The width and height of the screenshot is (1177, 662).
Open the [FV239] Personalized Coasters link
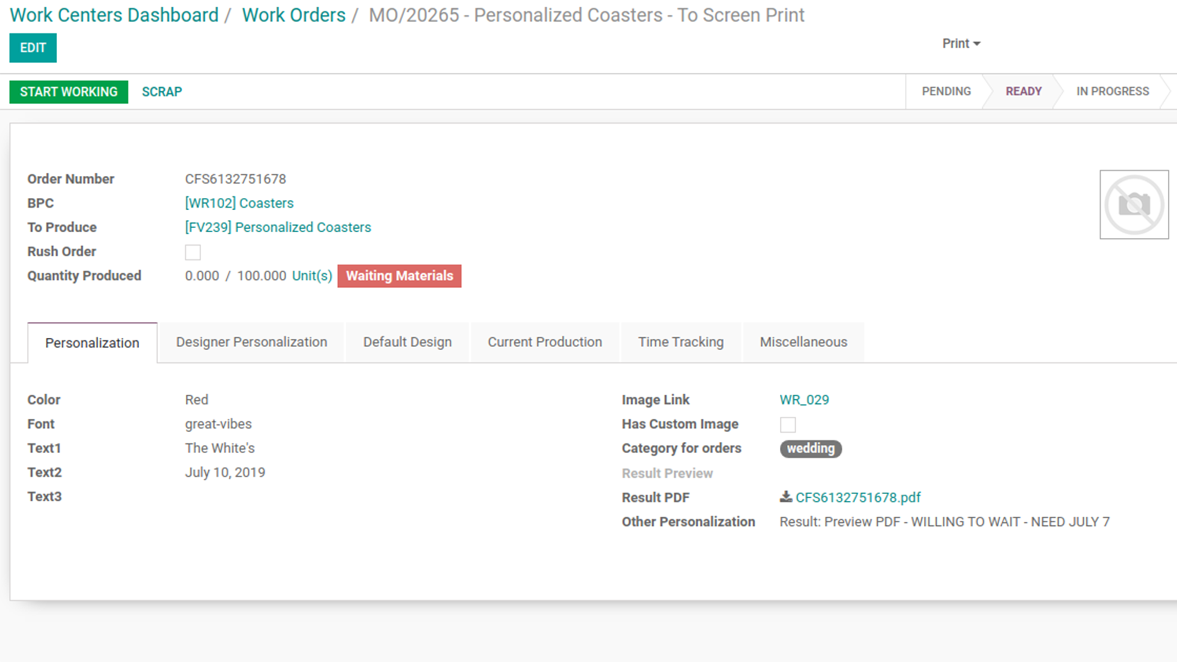click(278, 227)
